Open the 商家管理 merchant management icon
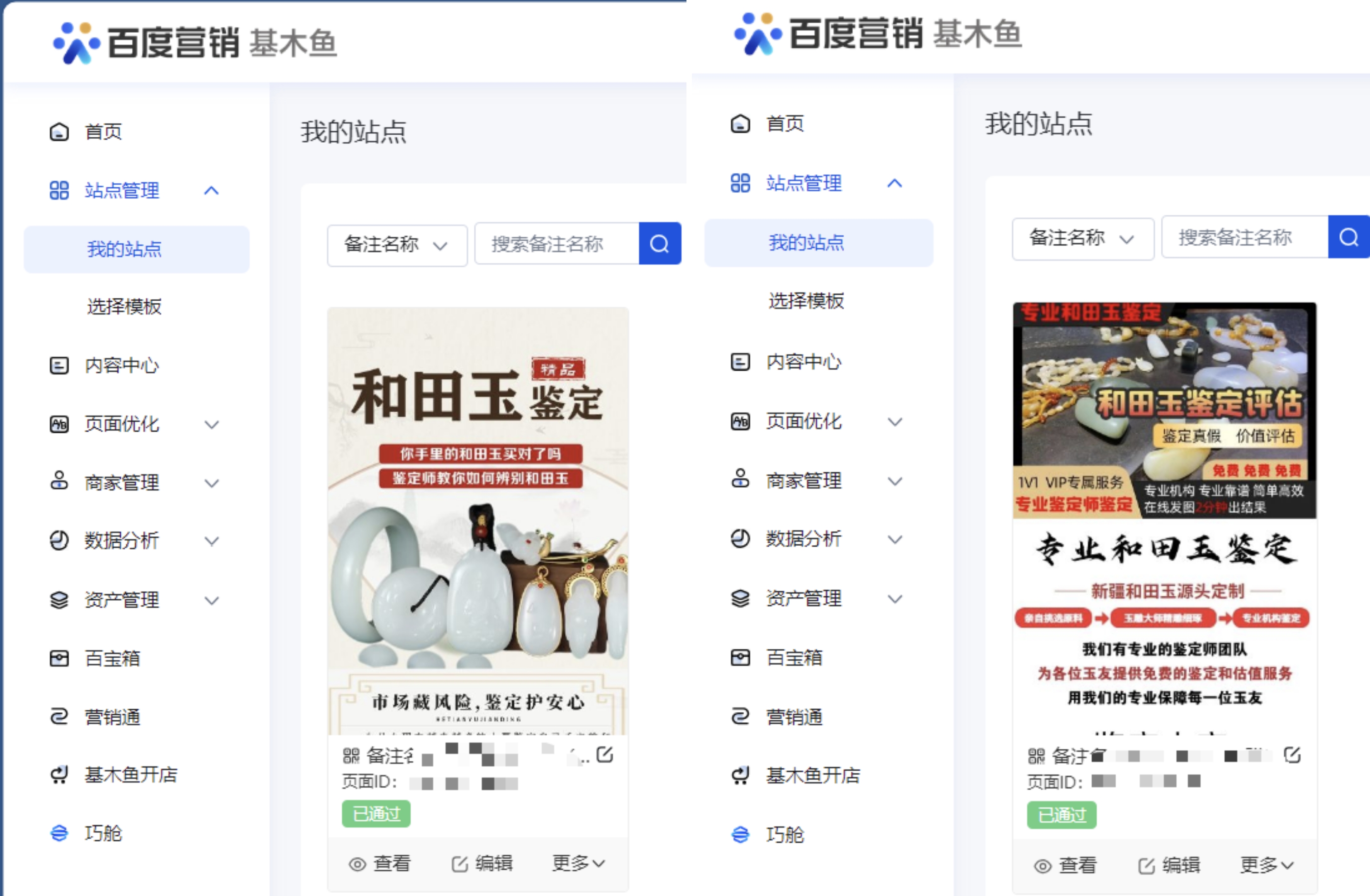This screenshot has width=1370, height=896. [x=58, y=482]
